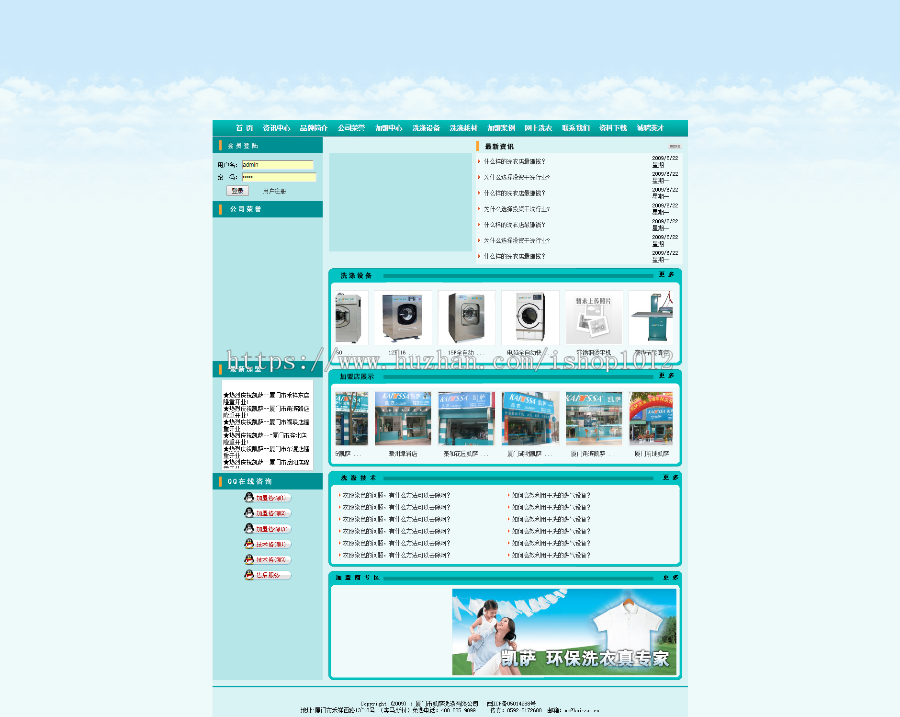This screenshot has width=900, height=717.
Task: Click the empty slideshow panel beside 最新资讯
Action: [400, 202]
